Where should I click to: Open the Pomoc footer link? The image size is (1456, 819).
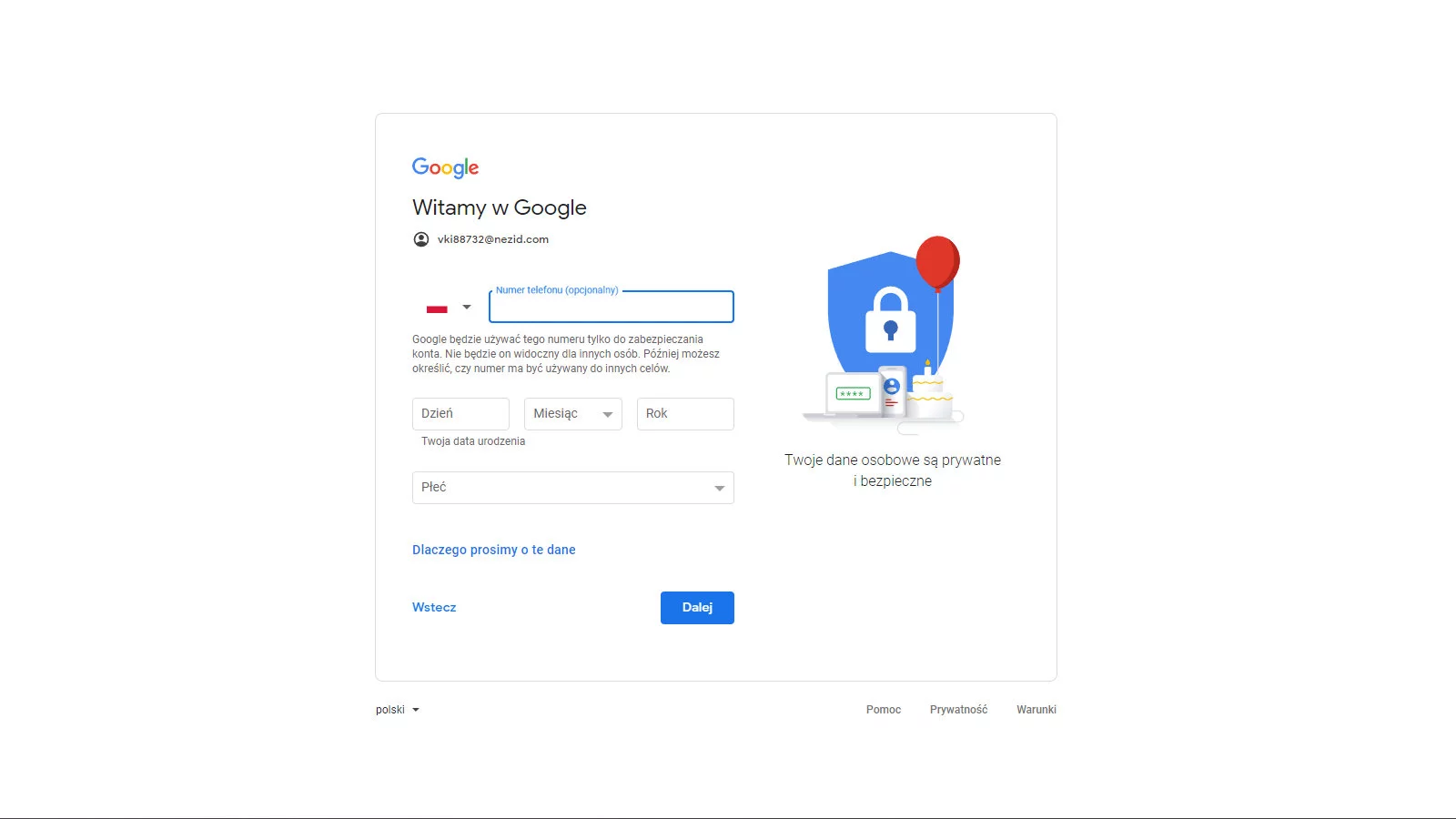(884, 710)
